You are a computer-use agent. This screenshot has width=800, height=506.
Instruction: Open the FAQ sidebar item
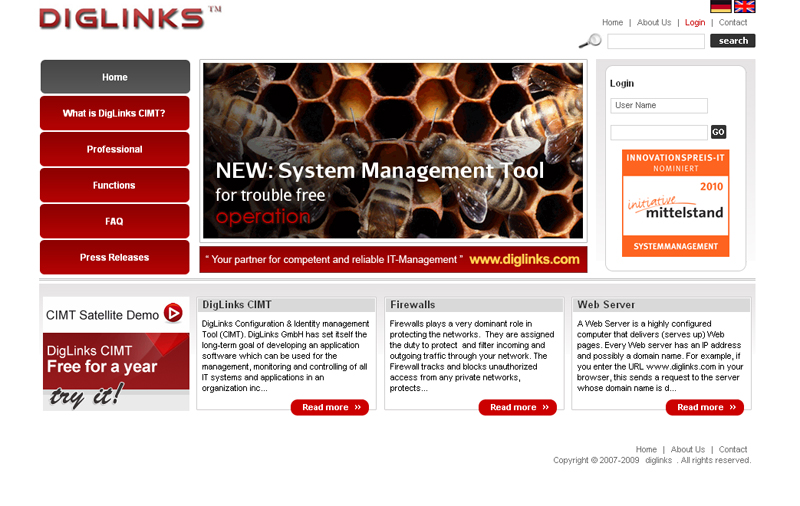[x=115, y=221]
